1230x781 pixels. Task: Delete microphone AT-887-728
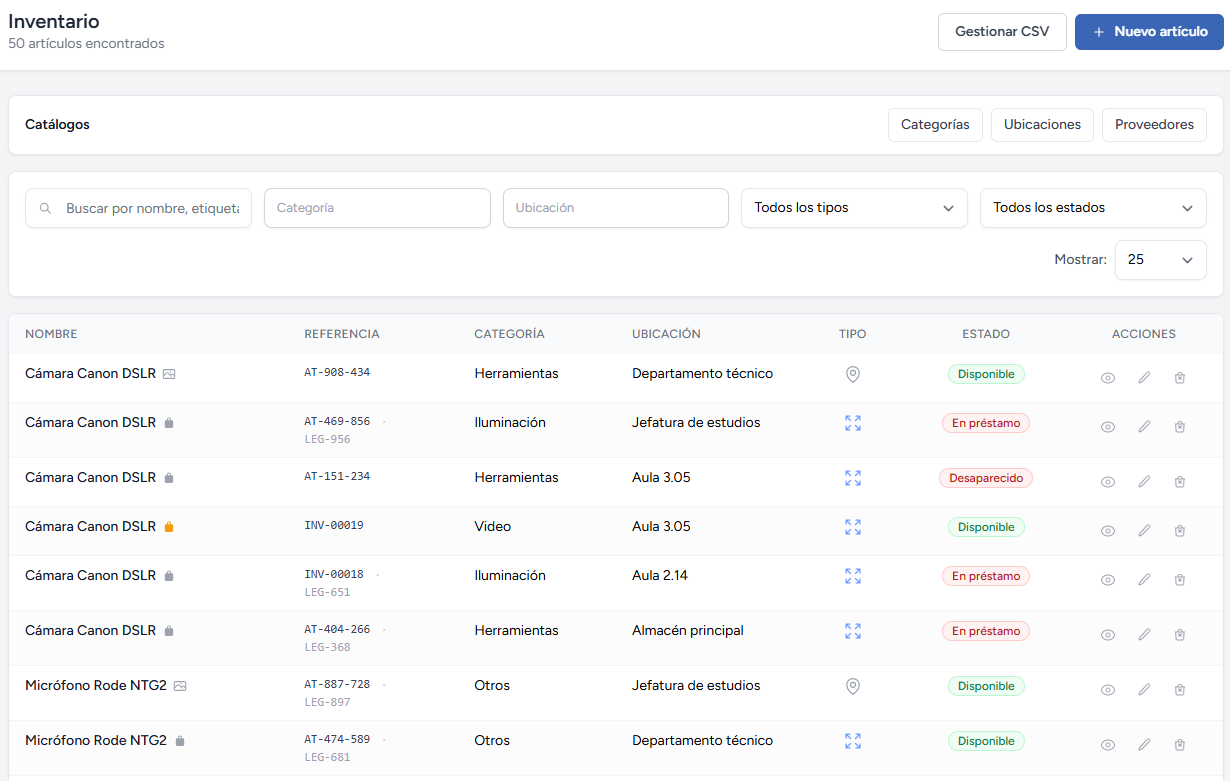click(x=1180, y=690)
